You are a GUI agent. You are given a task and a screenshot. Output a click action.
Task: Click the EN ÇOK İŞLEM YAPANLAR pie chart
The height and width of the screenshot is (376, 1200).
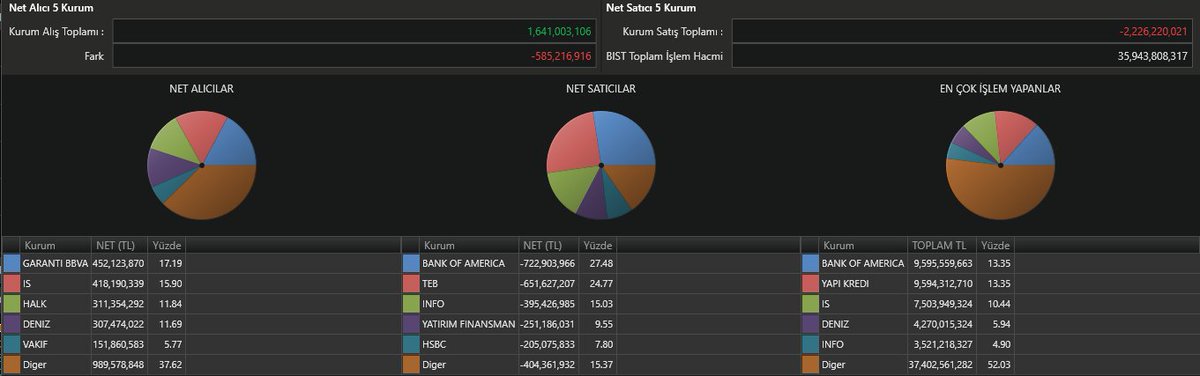point(1000,165)
